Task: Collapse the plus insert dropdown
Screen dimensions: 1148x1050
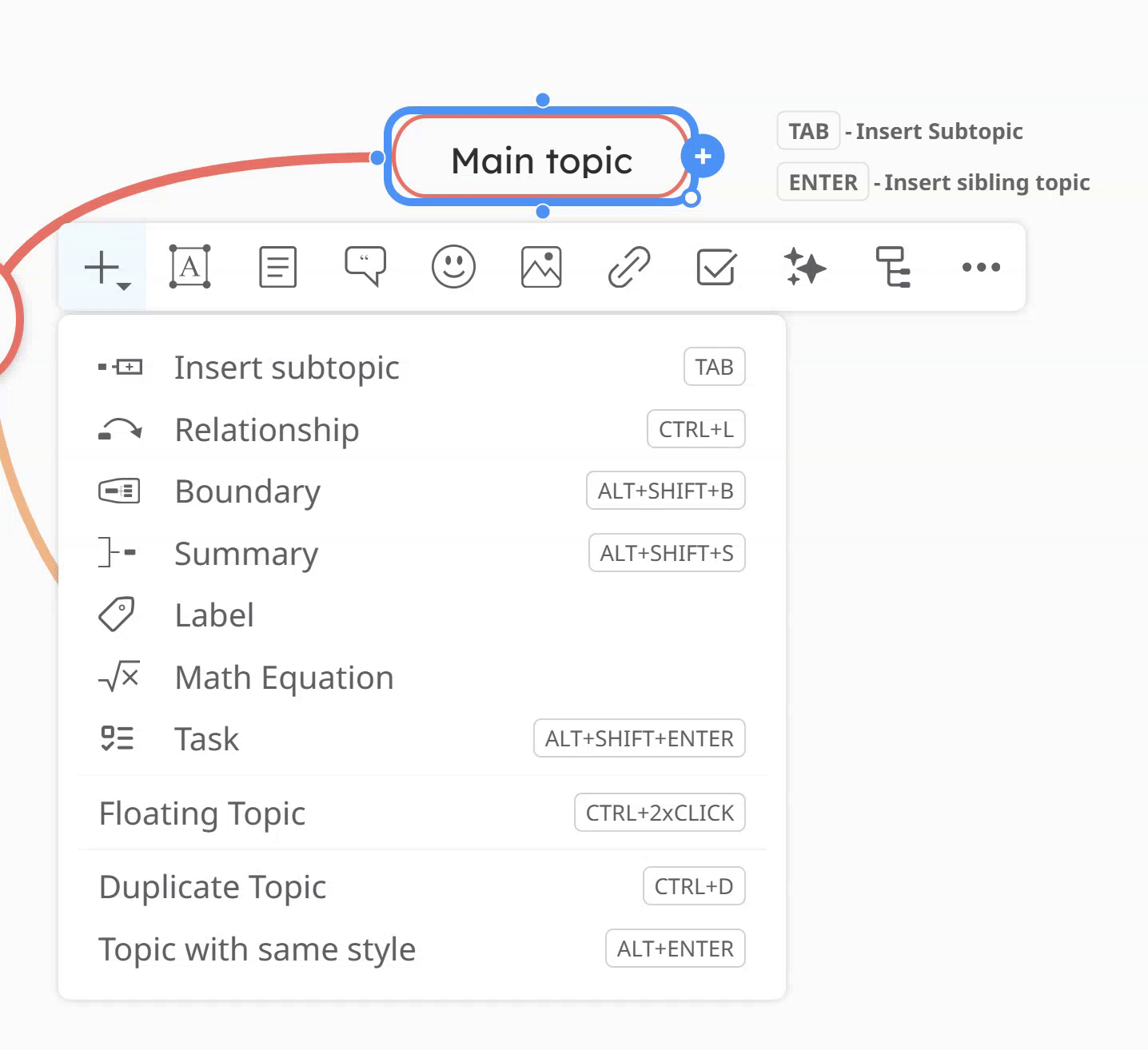Action: 105,268
